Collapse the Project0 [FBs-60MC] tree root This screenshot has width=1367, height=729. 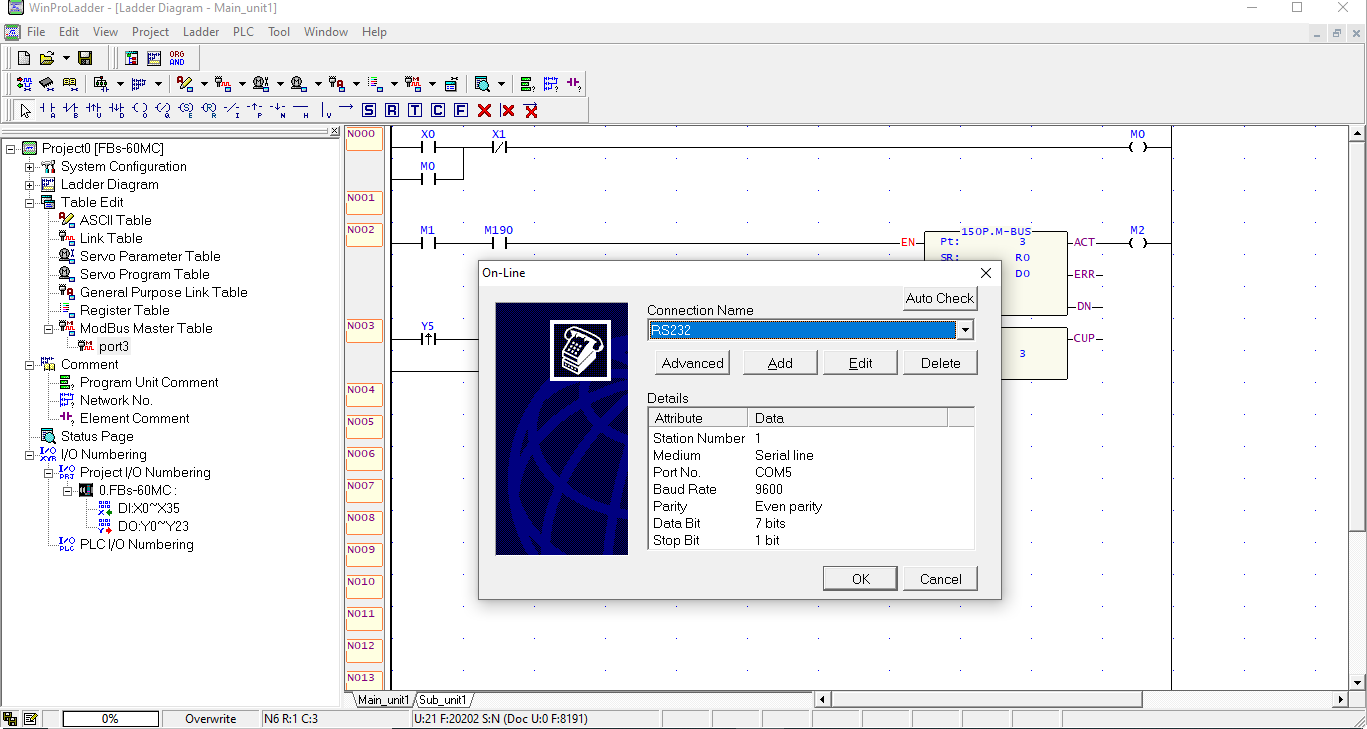click(x=11, y=148)
